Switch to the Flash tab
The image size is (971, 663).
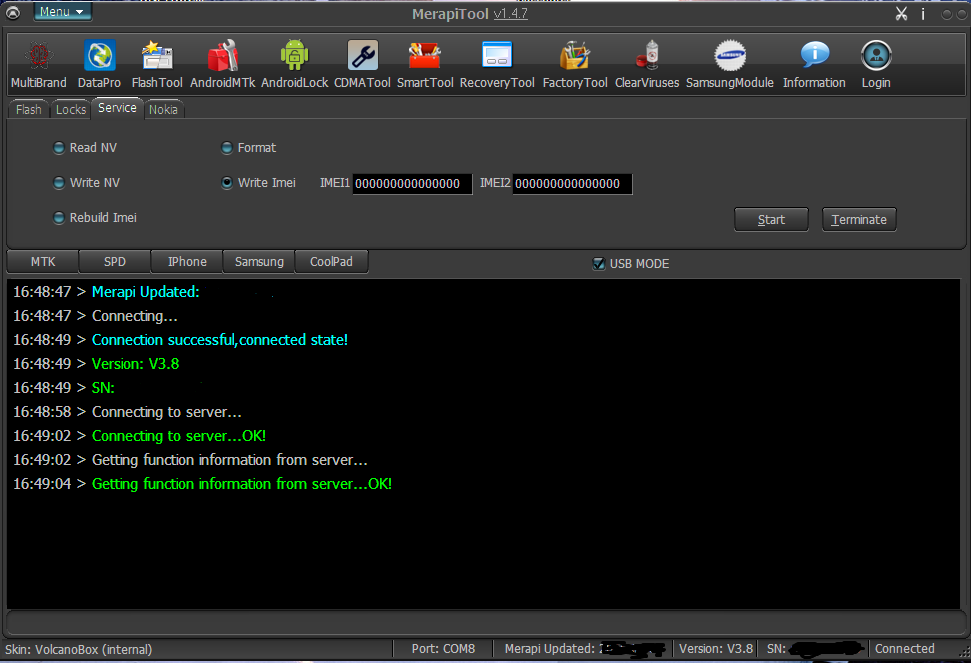coord(28,110)
